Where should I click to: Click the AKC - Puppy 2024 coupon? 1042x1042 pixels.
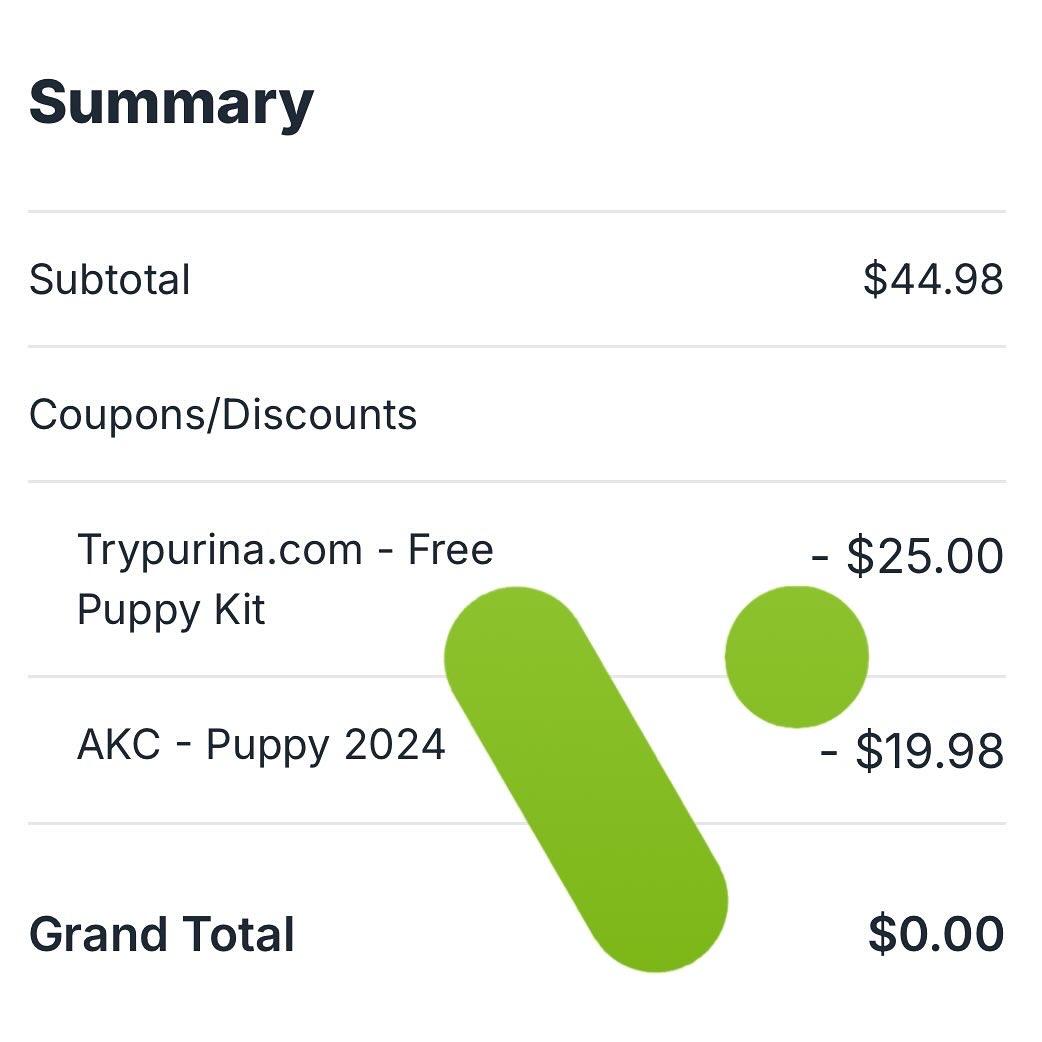[x=260, y=745]
